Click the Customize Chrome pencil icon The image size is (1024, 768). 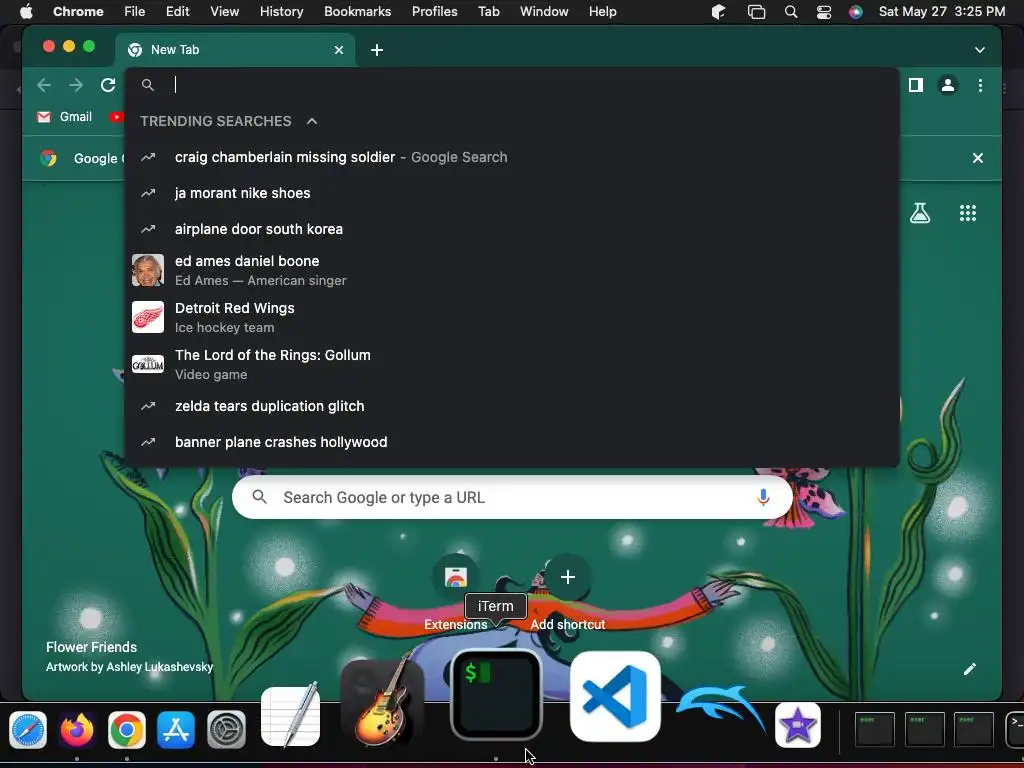pos(970,669)
